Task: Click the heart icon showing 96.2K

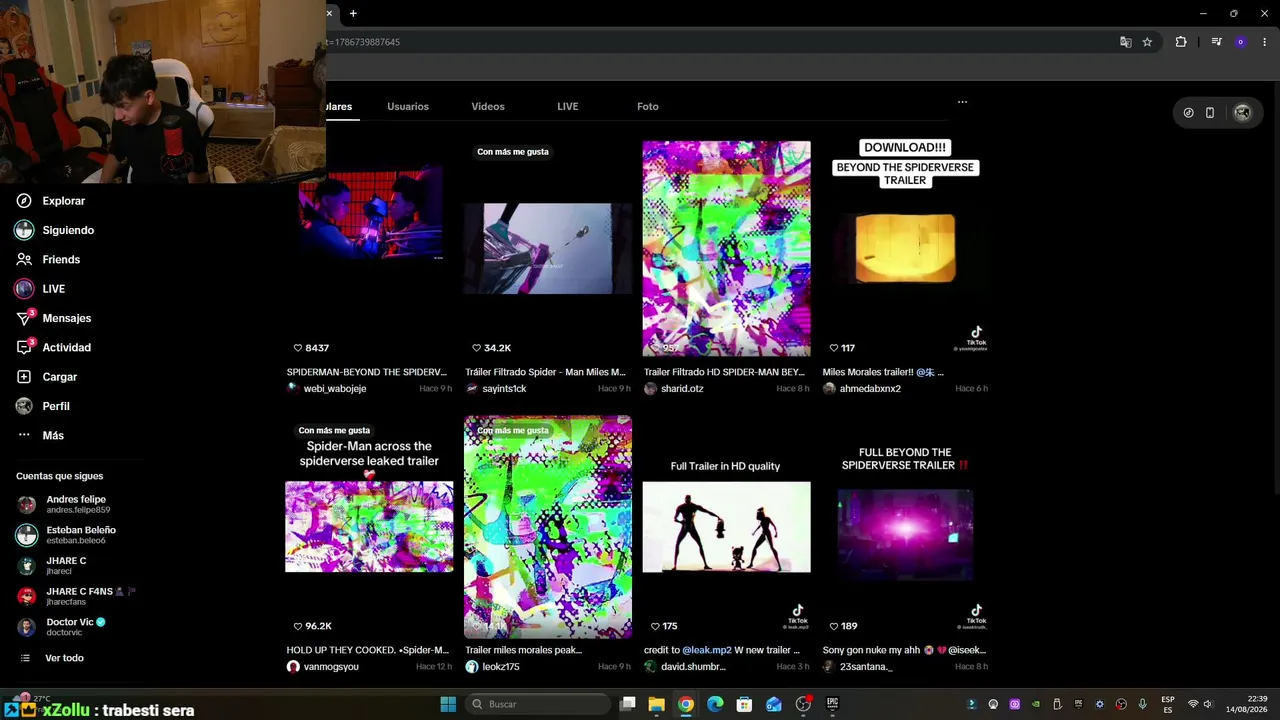Action: point(298,626)
